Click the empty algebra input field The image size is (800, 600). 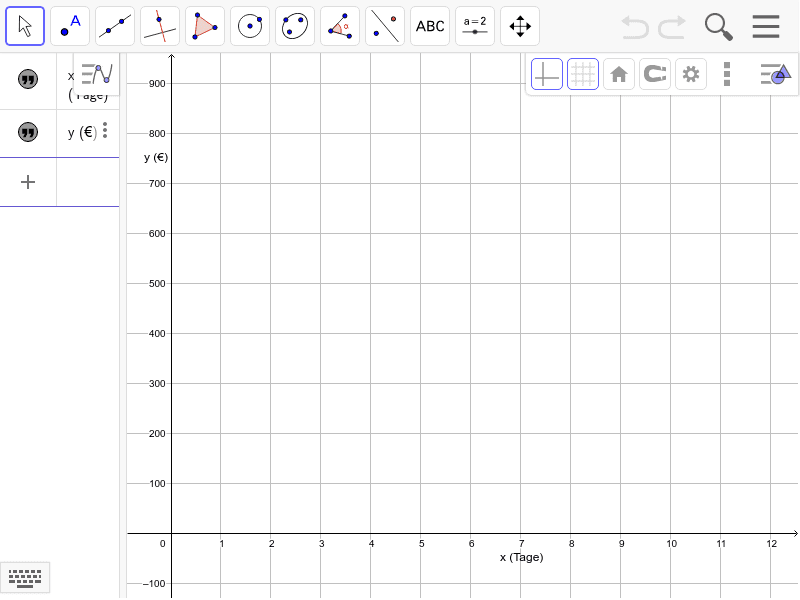point(88,182)
